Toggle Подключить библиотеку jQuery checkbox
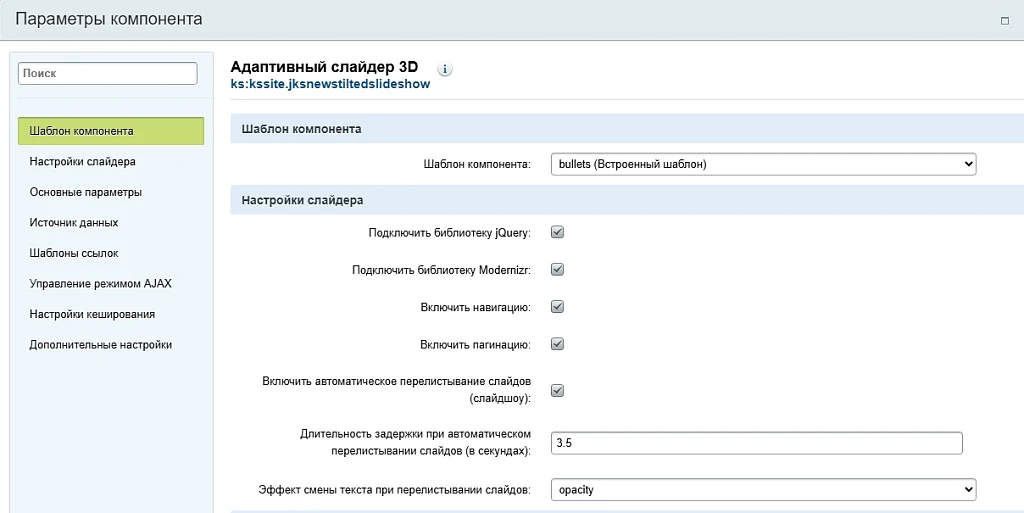Image resolution: width=1024 pixels, height=513 pixels. [x=557, y=232]
